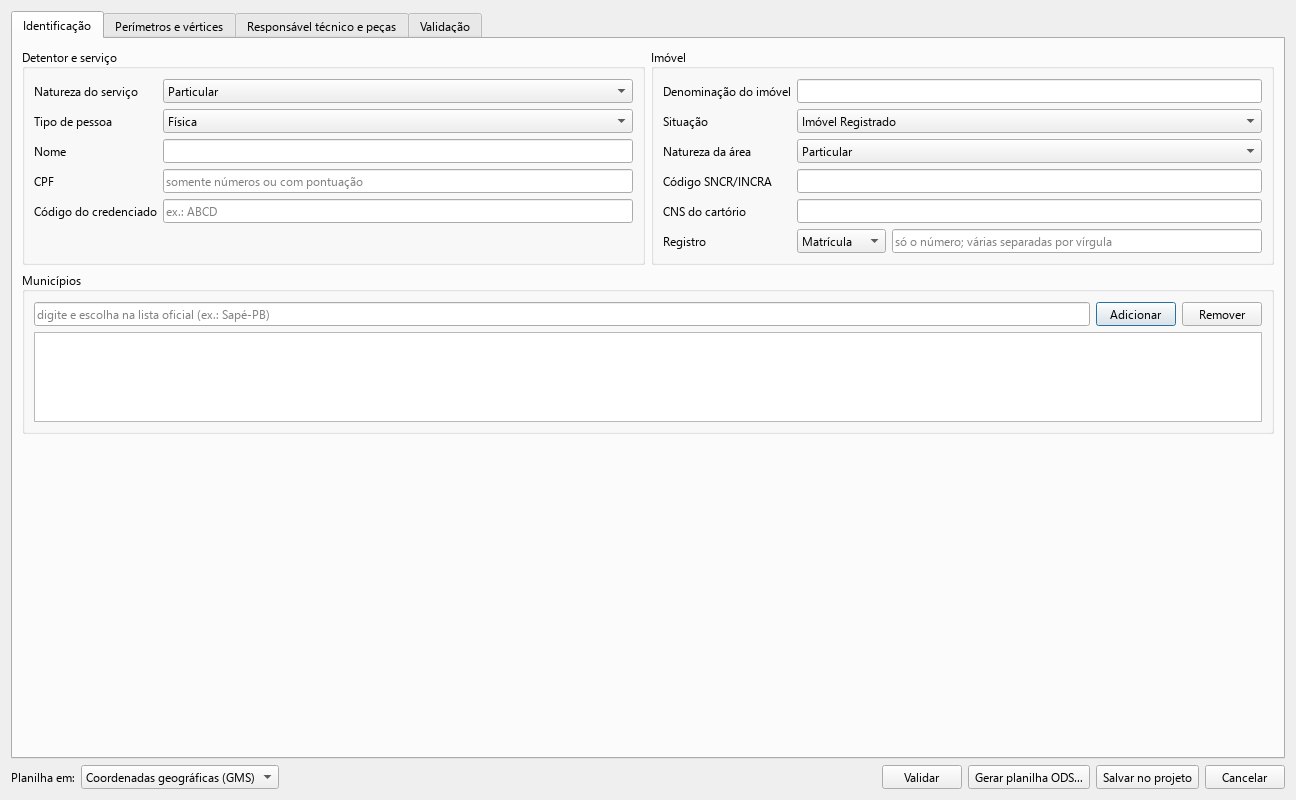This screenshot has width=1296, height=800.
Task: Click the Adicionar button
Action: (x=1136, y=314)
